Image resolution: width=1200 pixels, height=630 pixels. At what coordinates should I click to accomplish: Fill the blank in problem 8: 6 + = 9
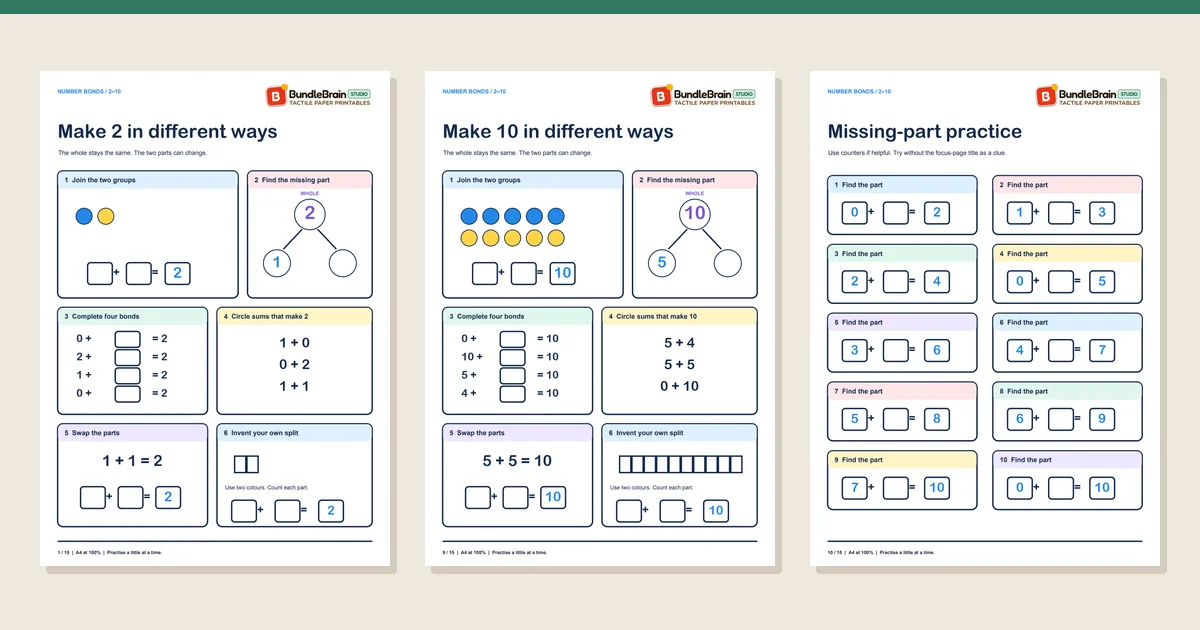[x=1060, y=419]
